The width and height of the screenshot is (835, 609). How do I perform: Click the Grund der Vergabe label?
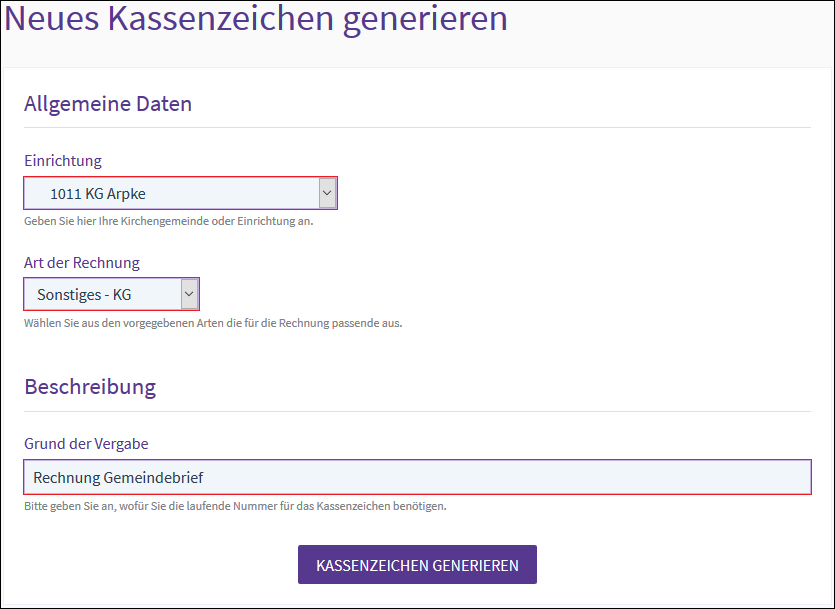pyautogui.click(x=86, y=443)
